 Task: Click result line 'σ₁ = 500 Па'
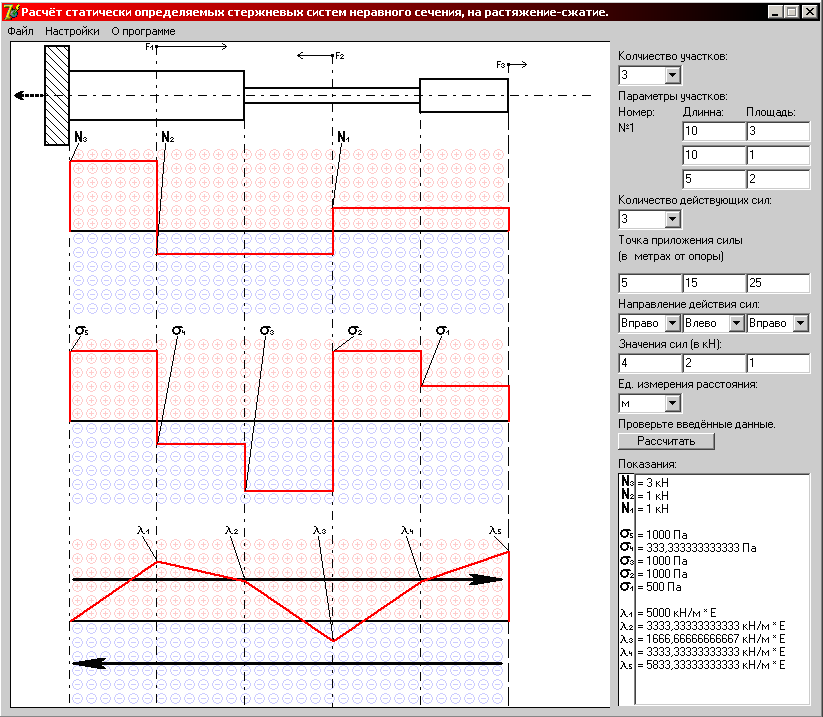(x=651, y=587)
